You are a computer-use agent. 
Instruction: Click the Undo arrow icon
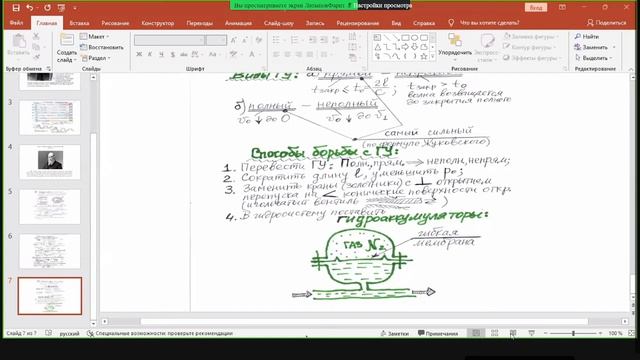point(30,7)
